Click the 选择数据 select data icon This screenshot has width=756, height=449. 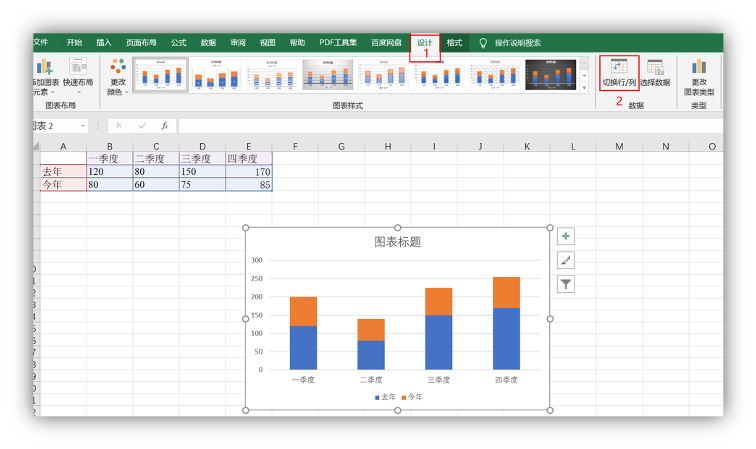655,72
